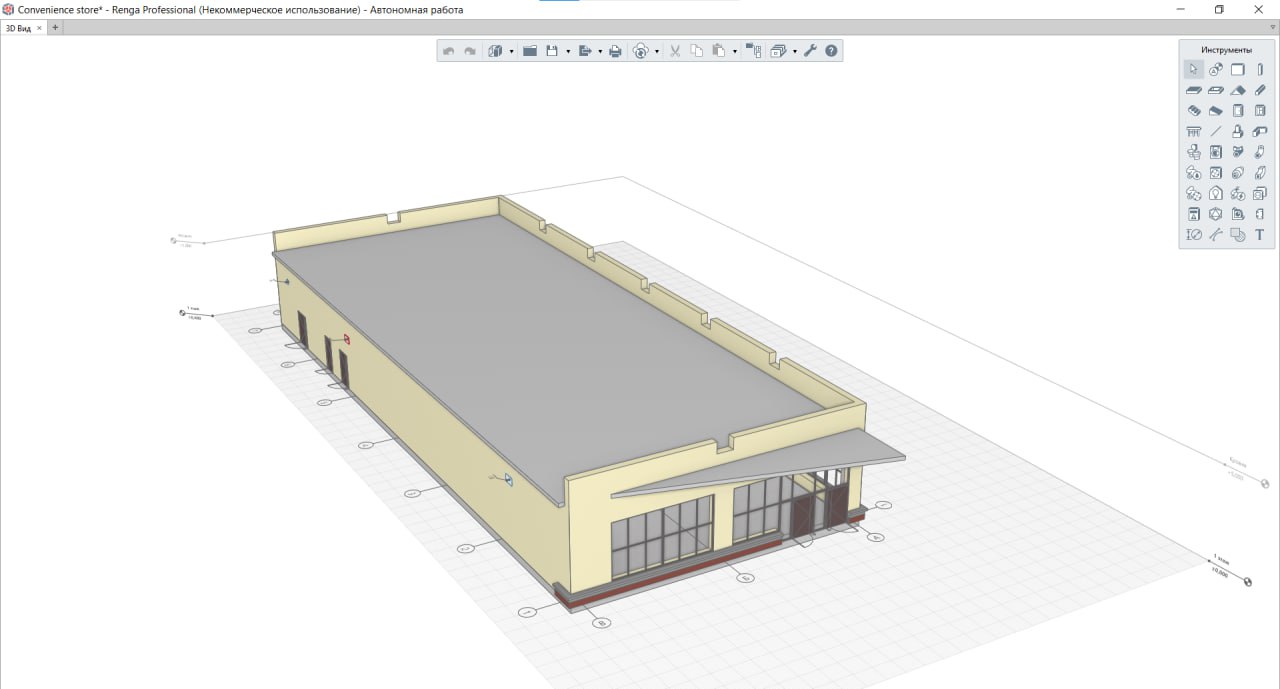
Task: Select the Duct tool
Action: pos(1260,173)
